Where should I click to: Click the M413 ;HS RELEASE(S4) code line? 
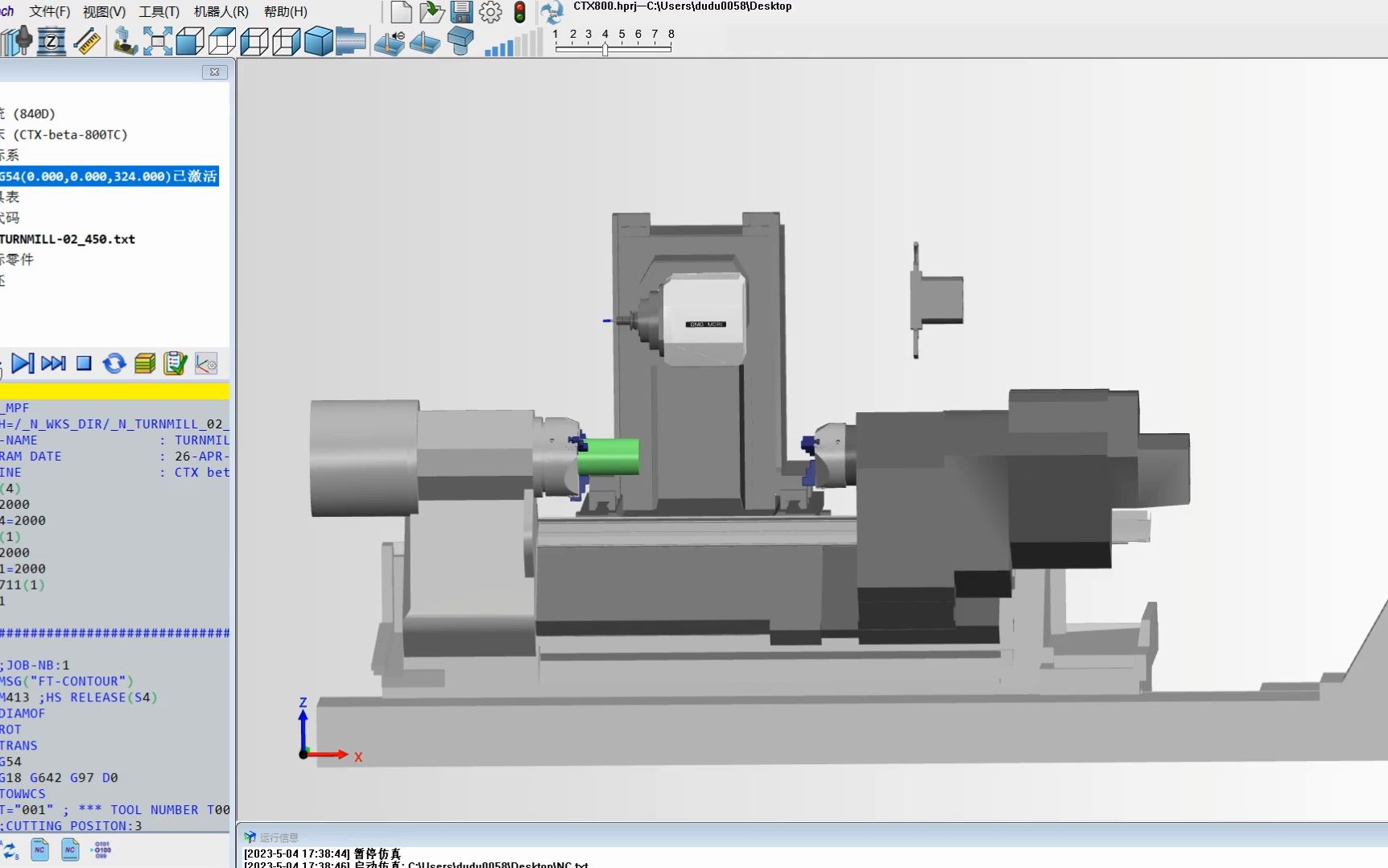79,697
